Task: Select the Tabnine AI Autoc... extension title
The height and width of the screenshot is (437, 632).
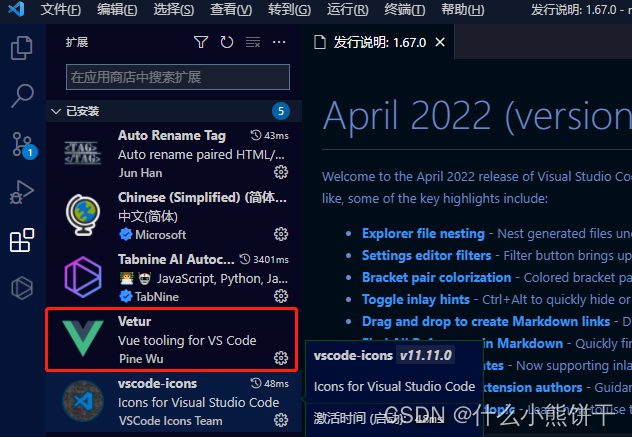Action: (176, 259)
